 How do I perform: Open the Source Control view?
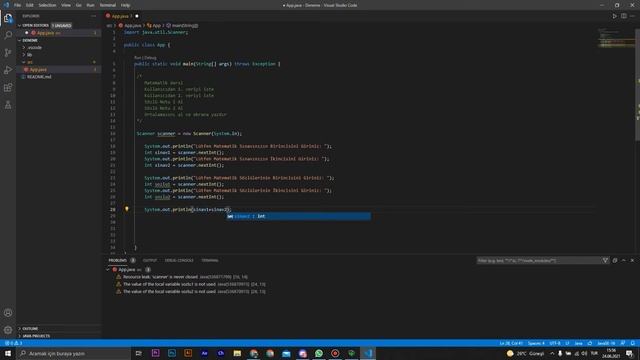click(8, 53)
